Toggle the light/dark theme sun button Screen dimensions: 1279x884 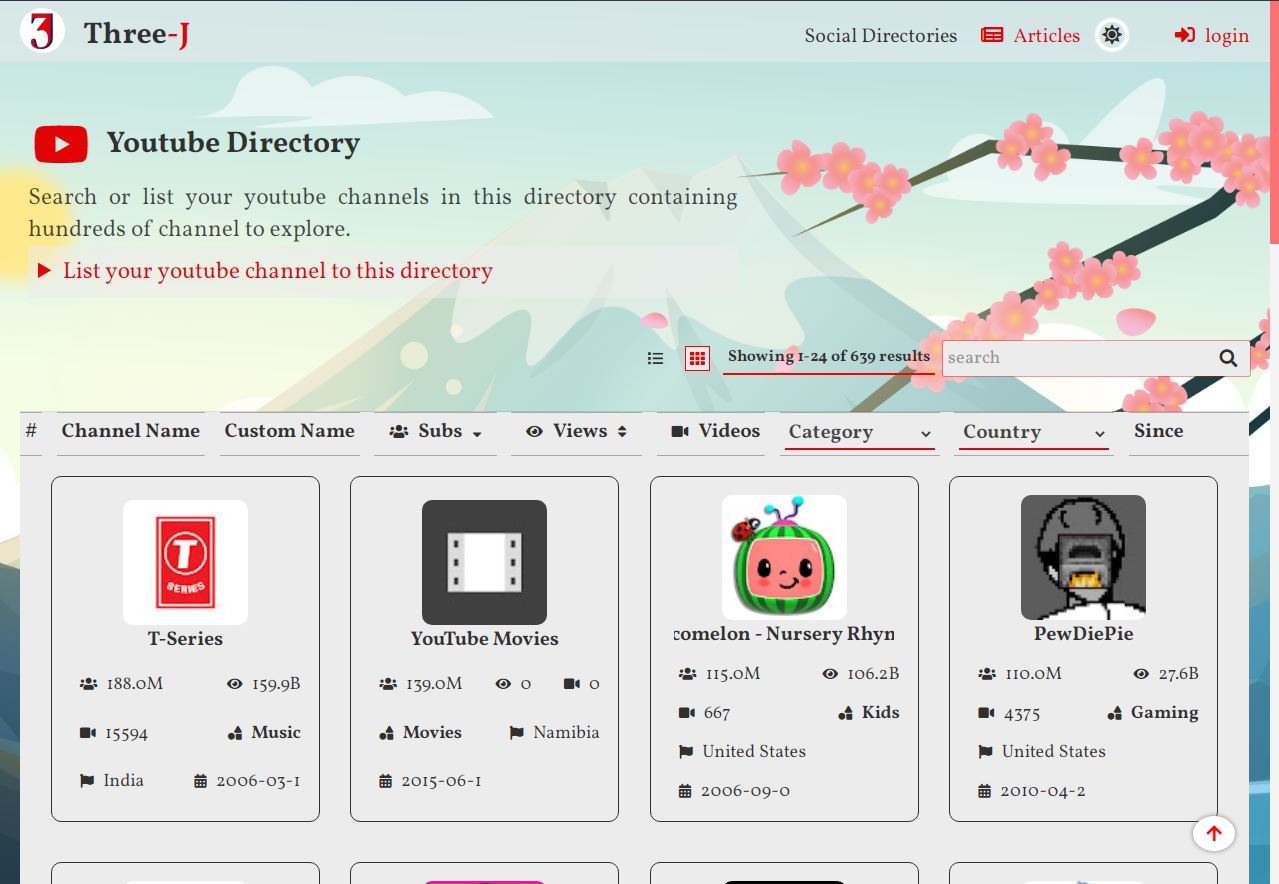pyautogui.click(x=1111, y=36)
